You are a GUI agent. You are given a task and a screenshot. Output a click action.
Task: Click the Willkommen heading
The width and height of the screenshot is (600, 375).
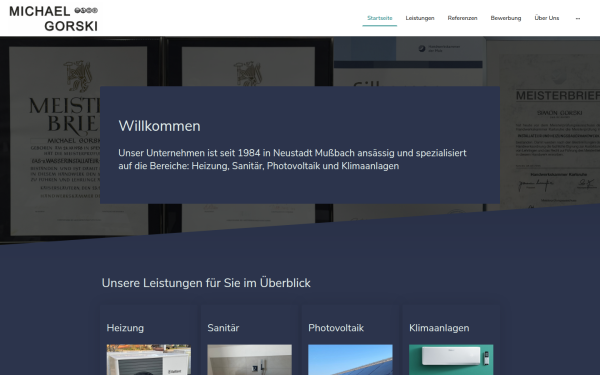pyautogui.click(x=159, y=126)
